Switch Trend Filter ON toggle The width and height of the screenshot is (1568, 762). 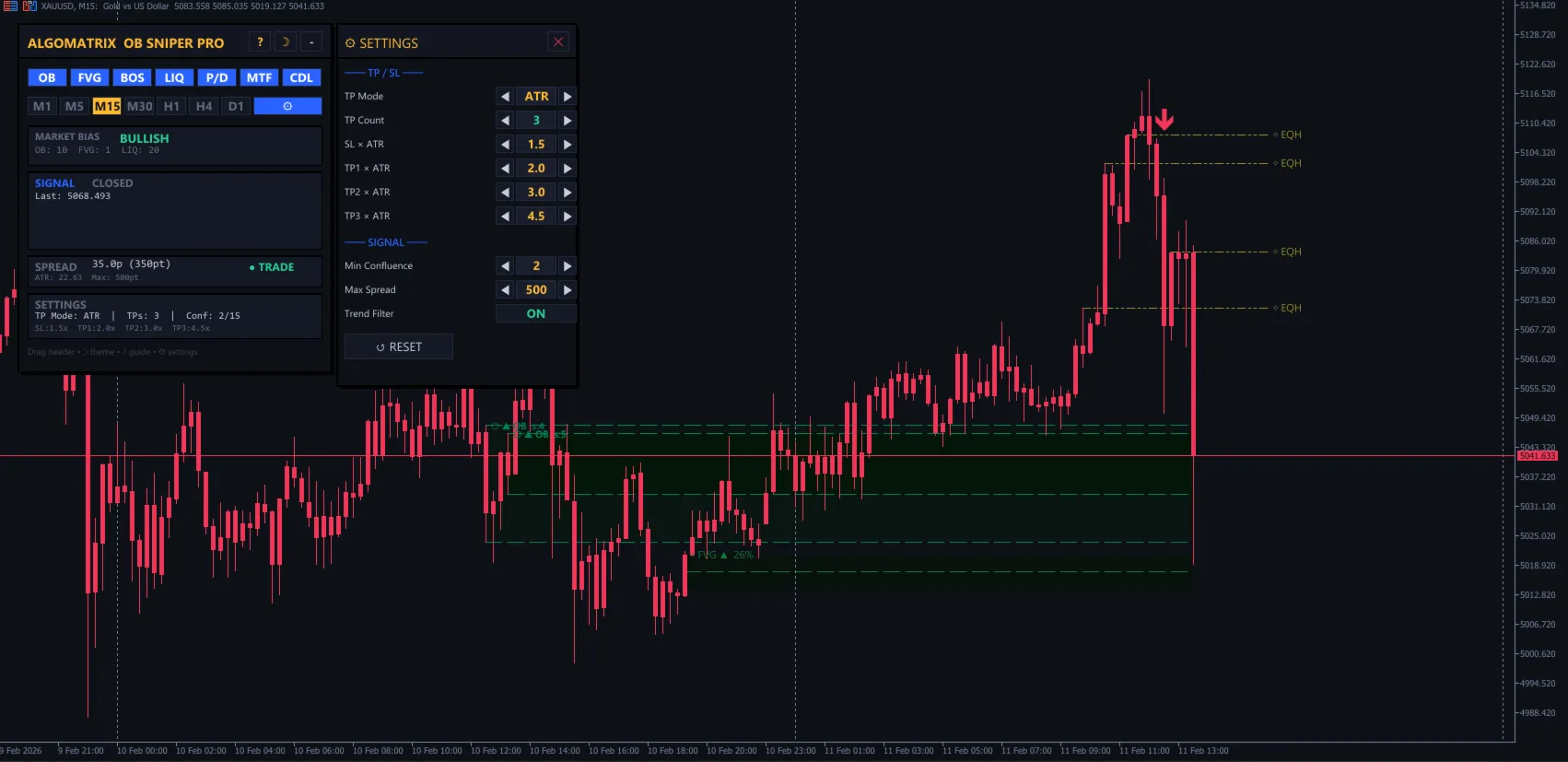(536, 313)
